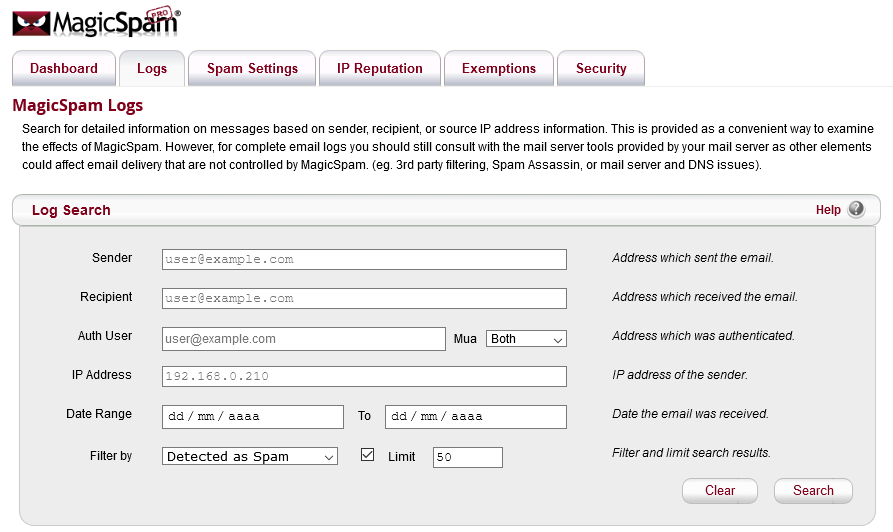The width and height of the screenshot is (893, 532).
Task: Click into the Recipient input field
Action: (364, 298)
